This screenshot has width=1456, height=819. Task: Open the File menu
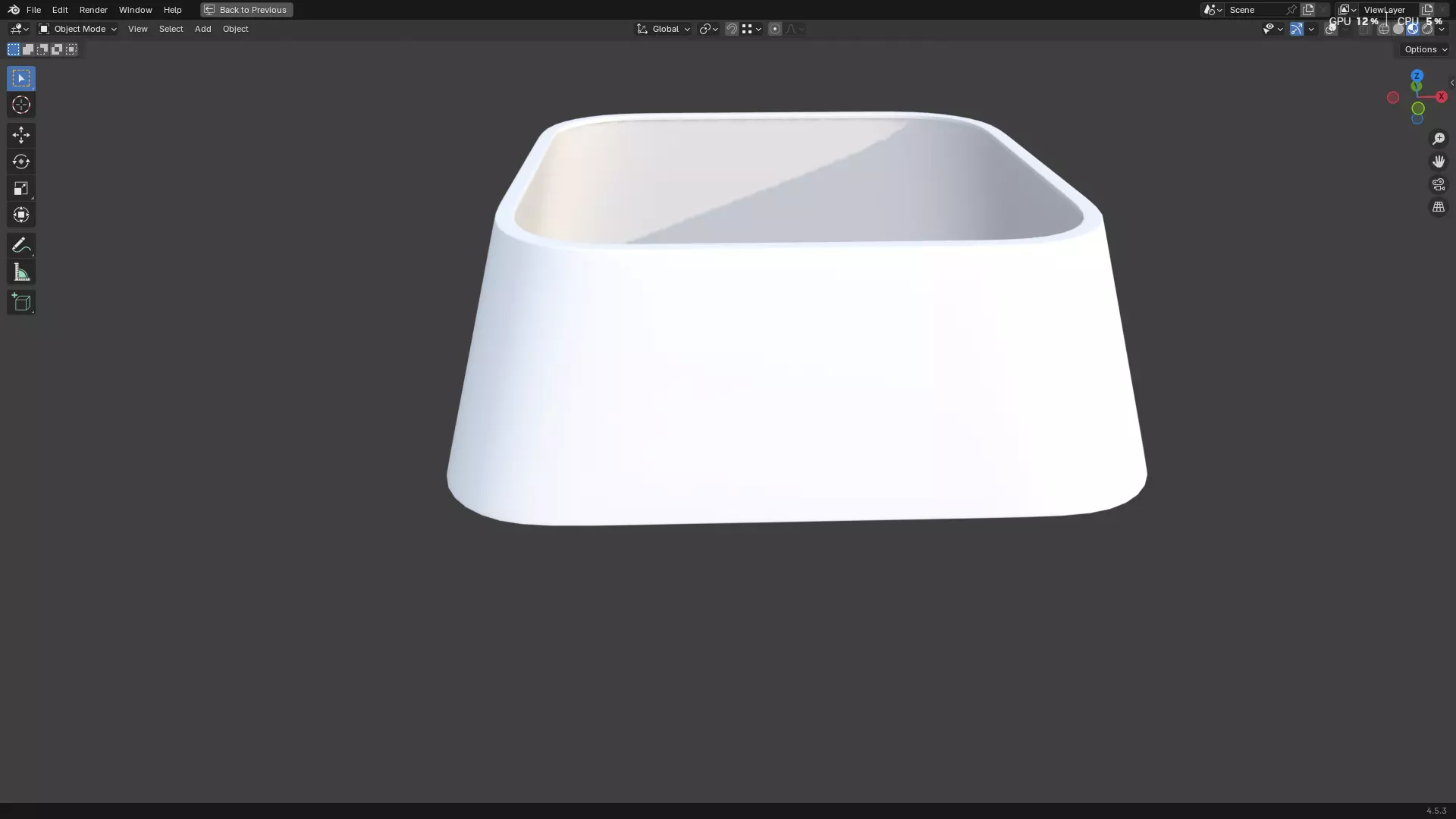[33, 10]
